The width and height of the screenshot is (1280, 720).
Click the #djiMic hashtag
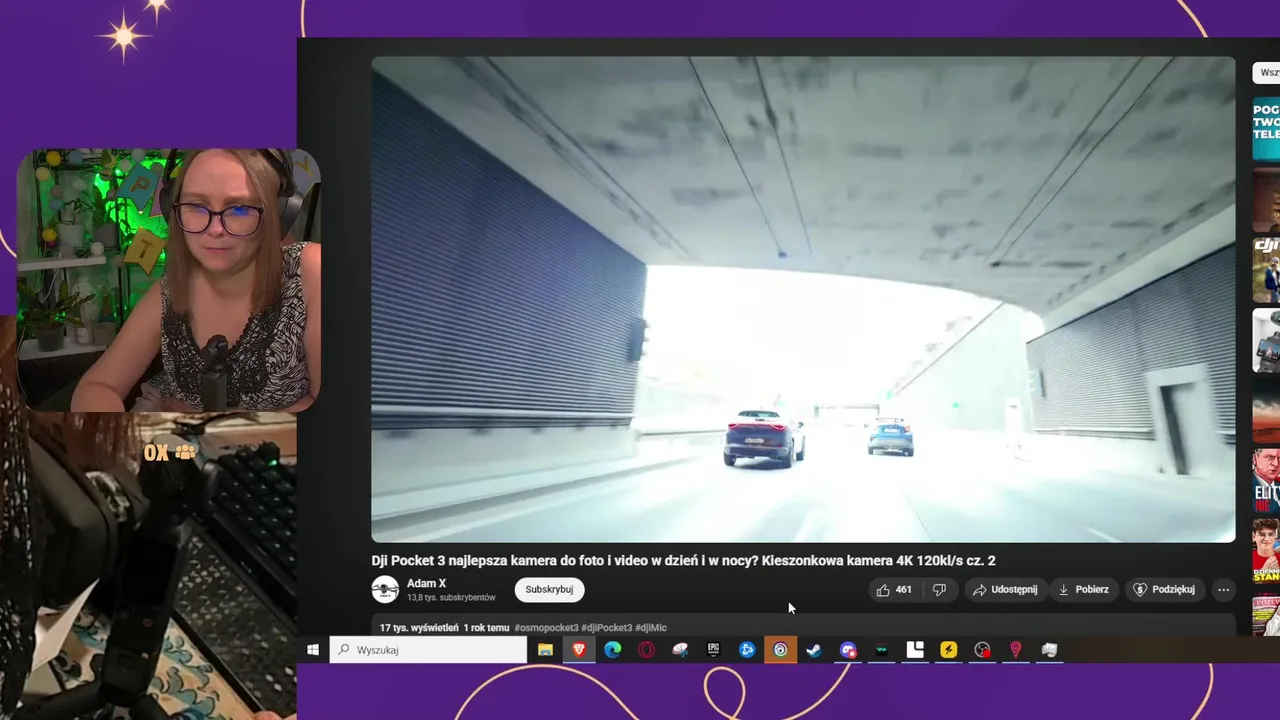pyautogui.click(x=651, y=628)
